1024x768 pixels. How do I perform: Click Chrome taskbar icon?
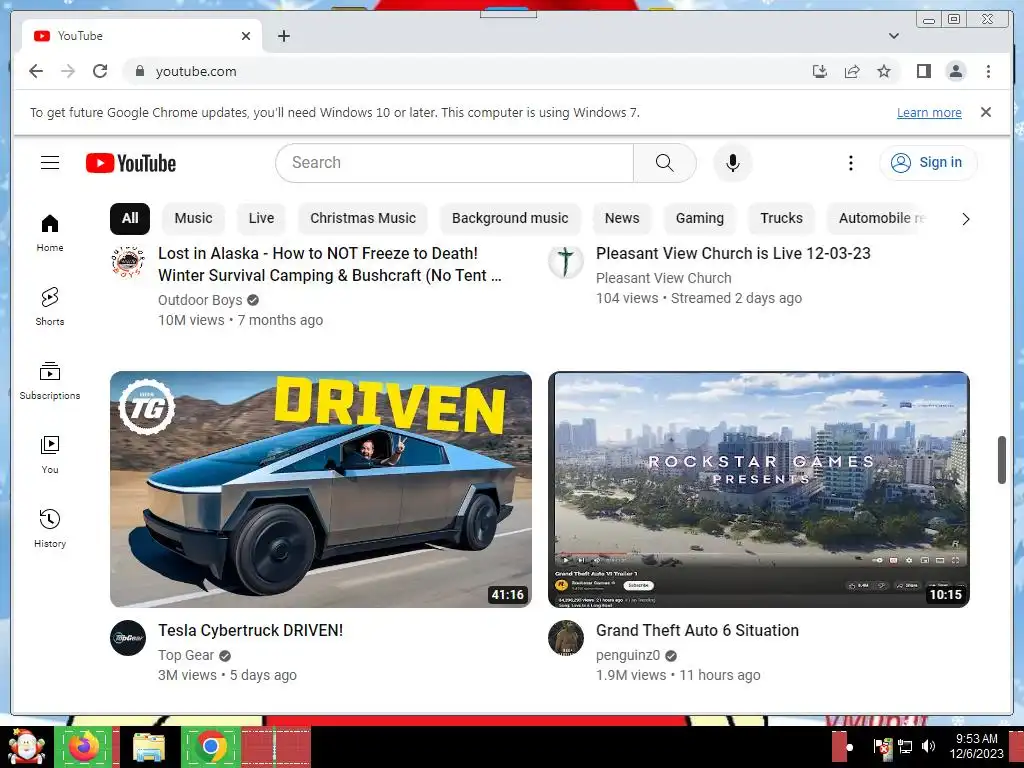pyautogui.click(x=210, y=747)
